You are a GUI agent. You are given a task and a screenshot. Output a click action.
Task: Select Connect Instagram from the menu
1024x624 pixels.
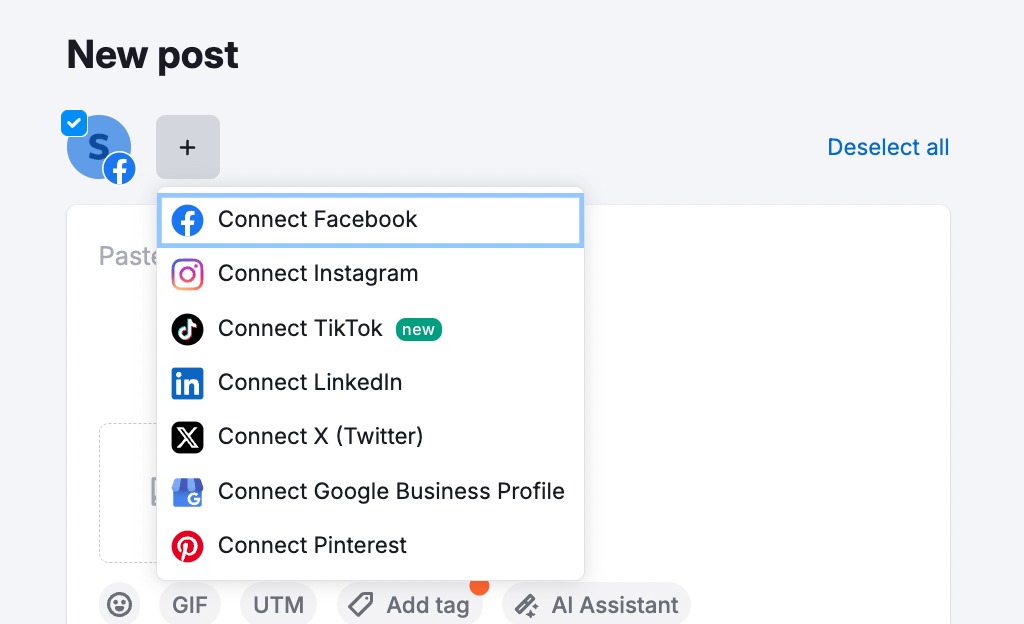point(370,274)
